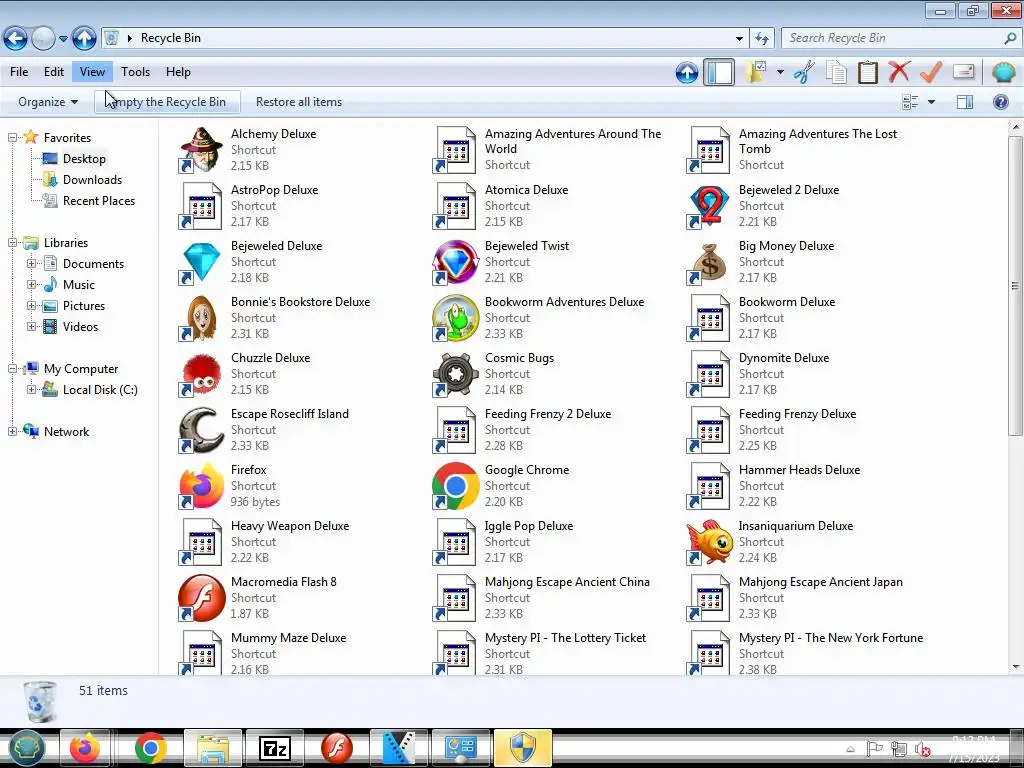Click Restore all items
This screenshot has height=768, width=1024.
[298, 102]
